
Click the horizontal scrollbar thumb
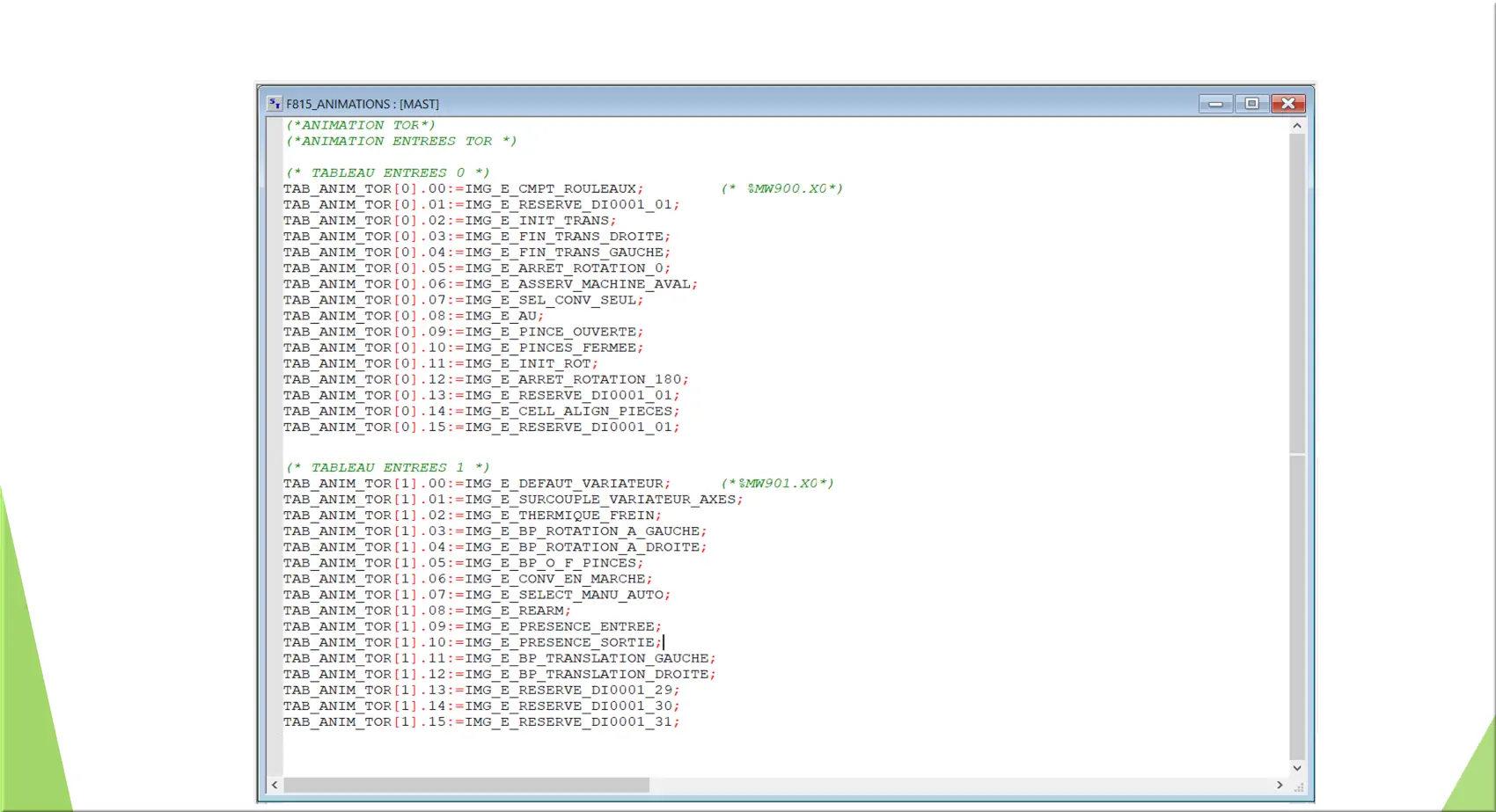pos(466,785)
